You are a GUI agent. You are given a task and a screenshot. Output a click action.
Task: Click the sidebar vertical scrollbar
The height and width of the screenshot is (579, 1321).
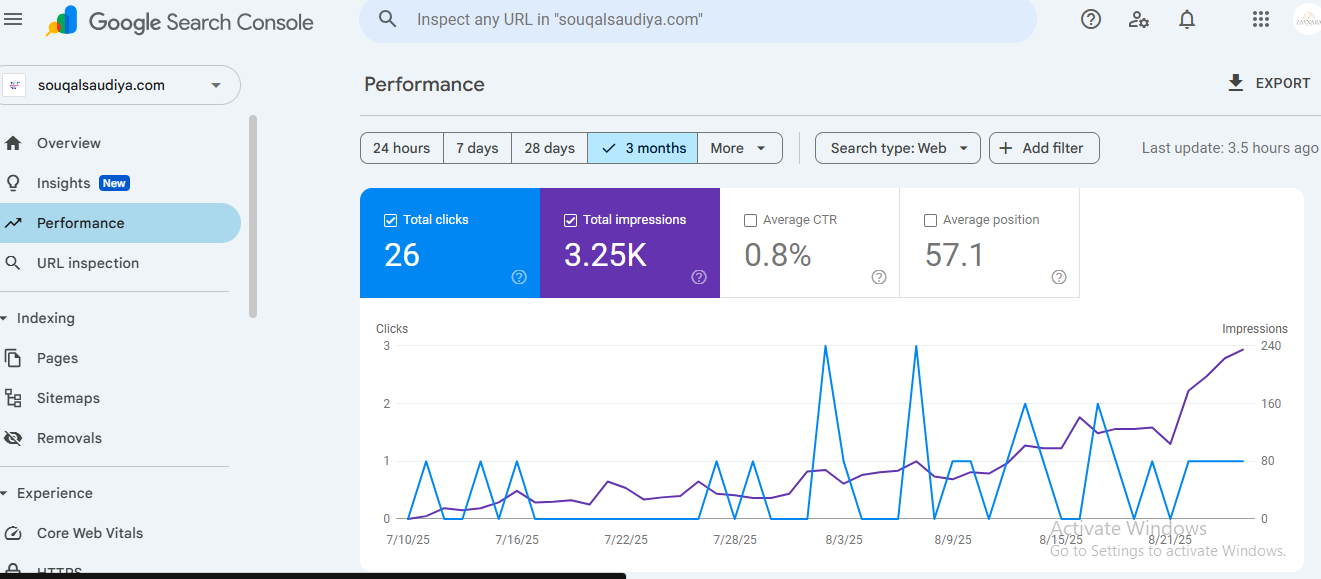[x=253, y=215]
